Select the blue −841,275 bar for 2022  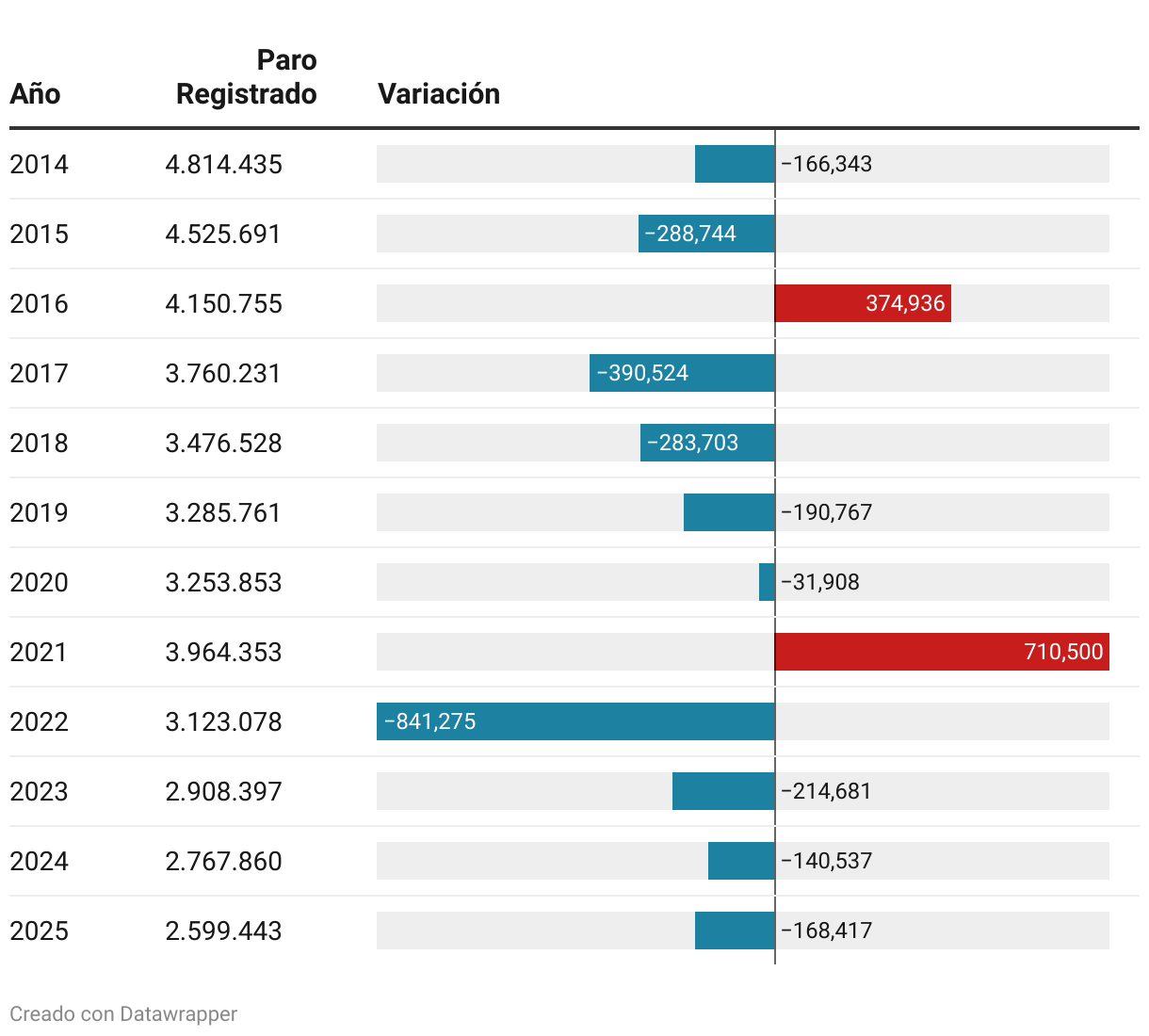pyautogui.click(x=575, y=721)
